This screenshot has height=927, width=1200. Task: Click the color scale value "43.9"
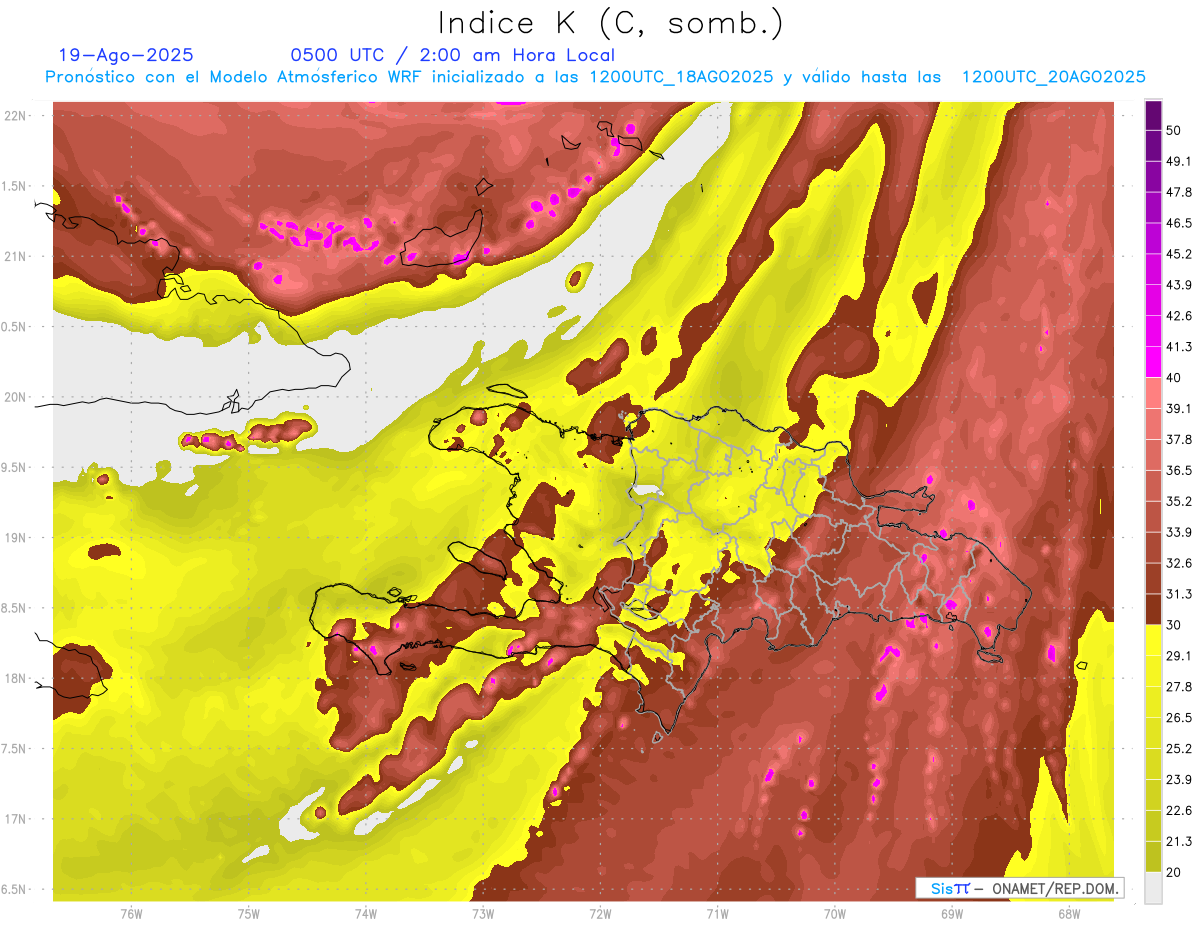[1179, 285]
